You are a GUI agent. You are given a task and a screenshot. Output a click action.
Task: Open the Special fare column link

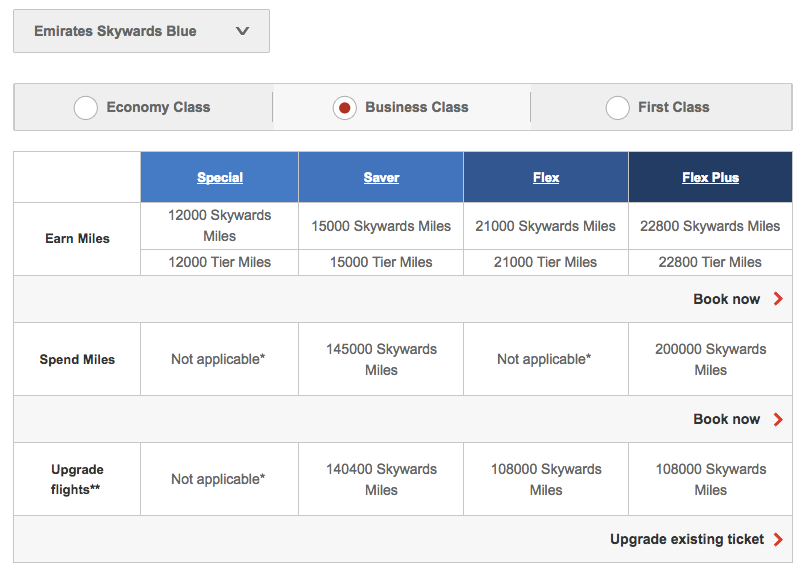[220, 178]
